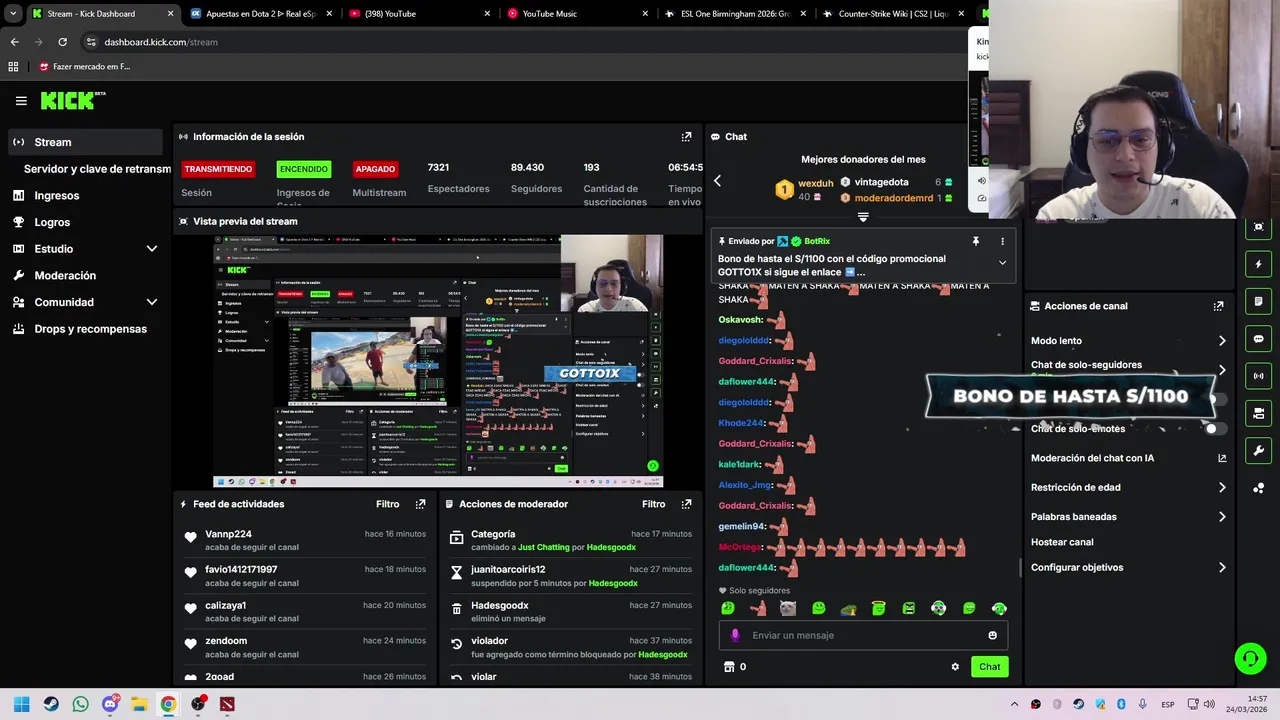The image size is (1280, 720).
Task: Click the stream preview thumbnail
Action: (437, 361)
